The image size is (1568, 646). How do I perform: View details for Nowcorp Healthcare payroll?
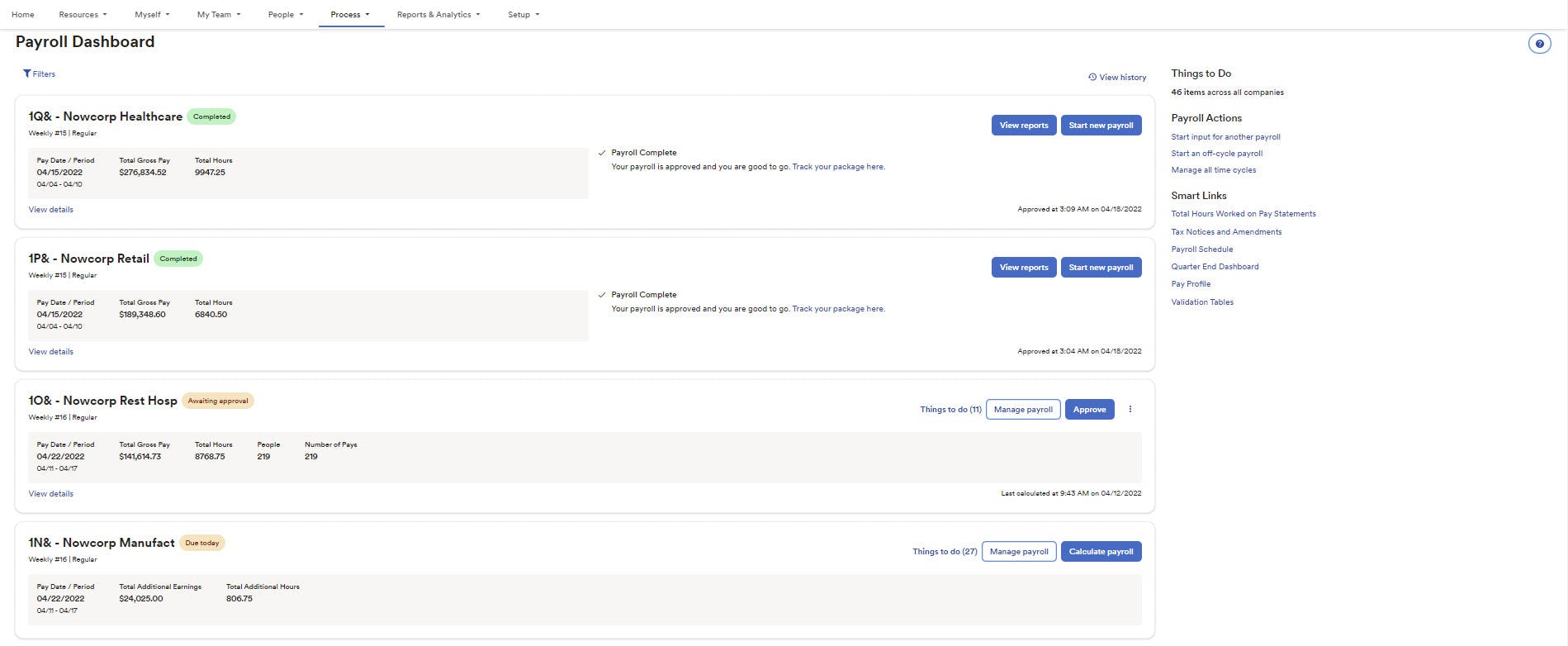pos(51,209)
